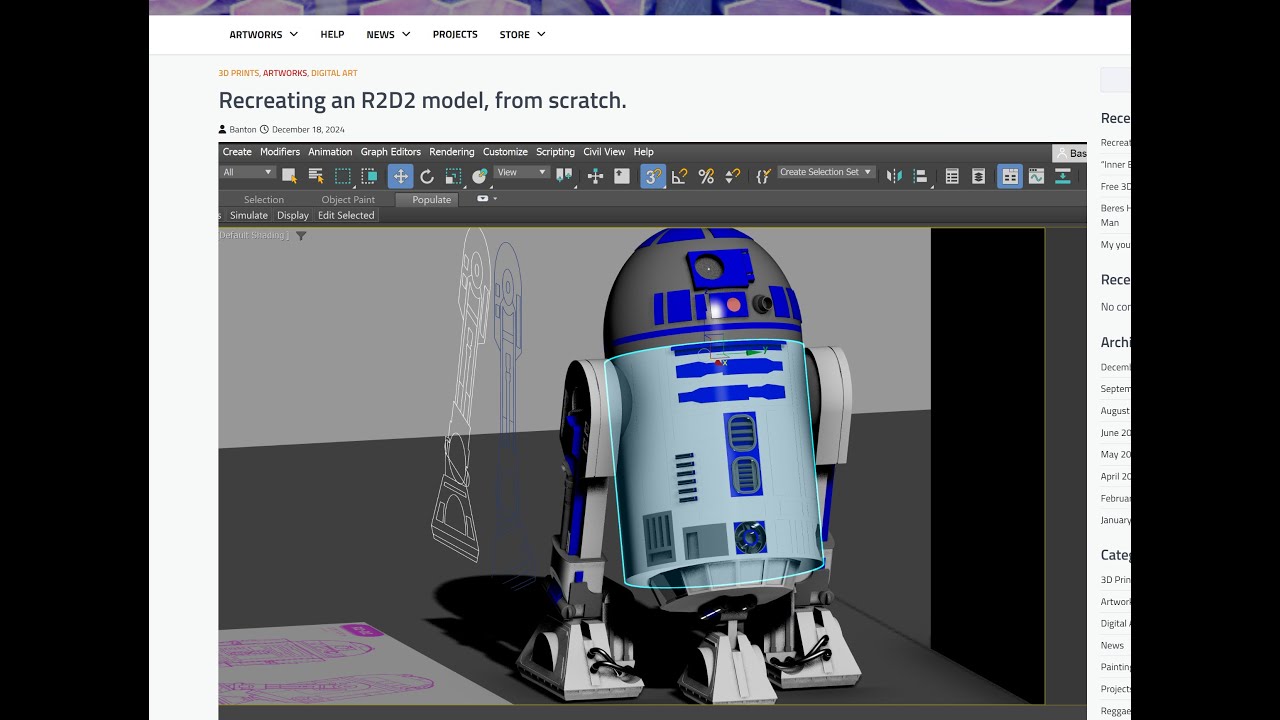The image size is (1280, 720).
Task: Switch to Object Paint ribbon tab
Action: pos(348,199)
